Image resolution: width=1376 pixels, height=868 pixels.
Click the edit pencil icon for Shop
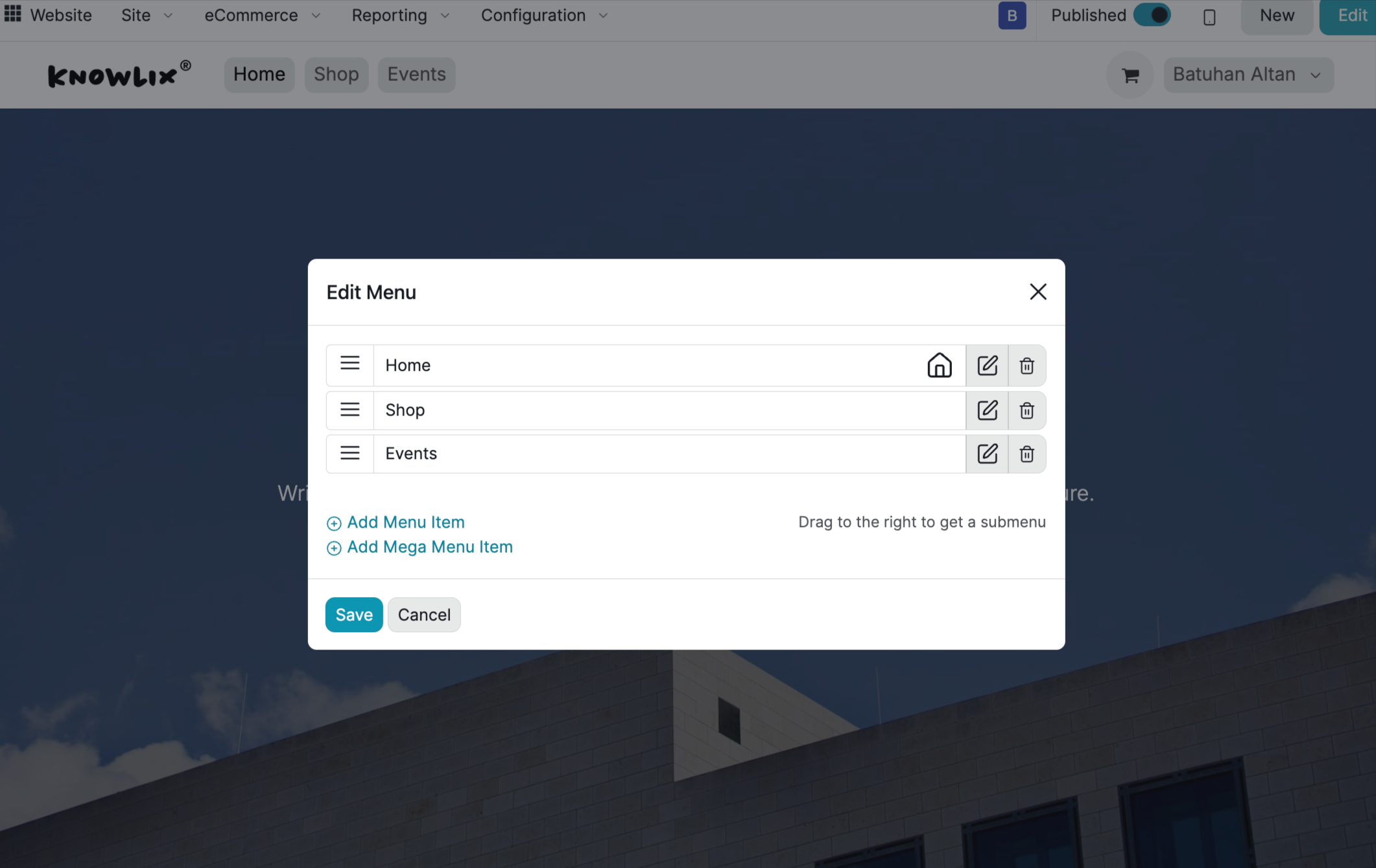(987, 410)
